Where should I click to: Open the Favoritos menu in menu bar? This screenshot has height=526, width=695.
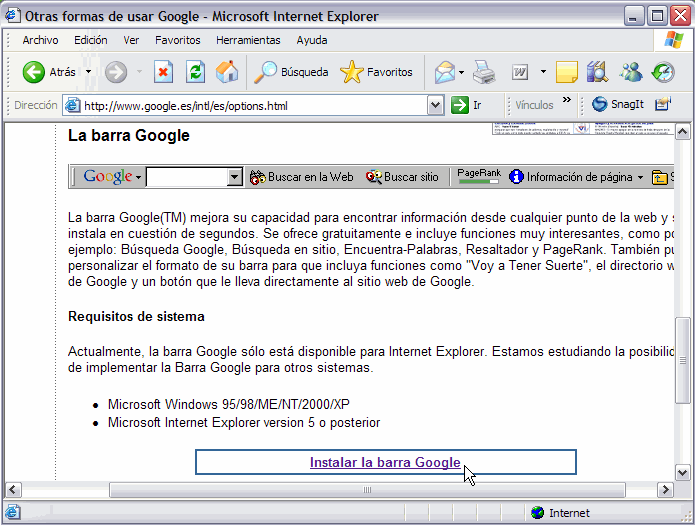tap(177, 40)
